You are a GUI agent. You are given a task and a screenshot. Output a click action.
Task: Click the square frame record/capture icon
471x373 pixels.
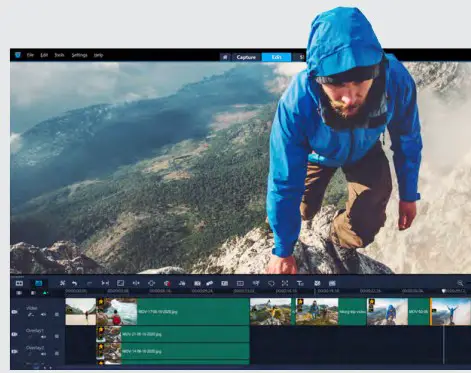[120, 283]
